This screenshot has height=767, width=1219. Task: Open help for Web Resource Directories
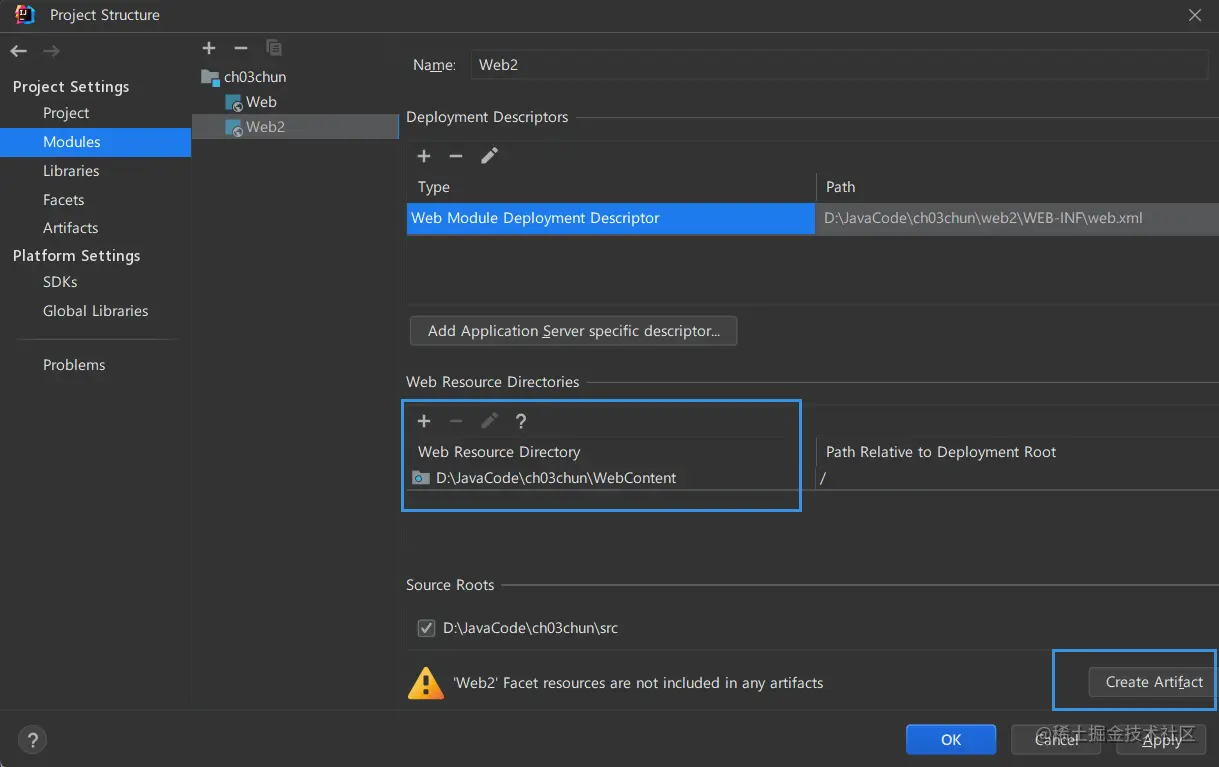[521, 421]
